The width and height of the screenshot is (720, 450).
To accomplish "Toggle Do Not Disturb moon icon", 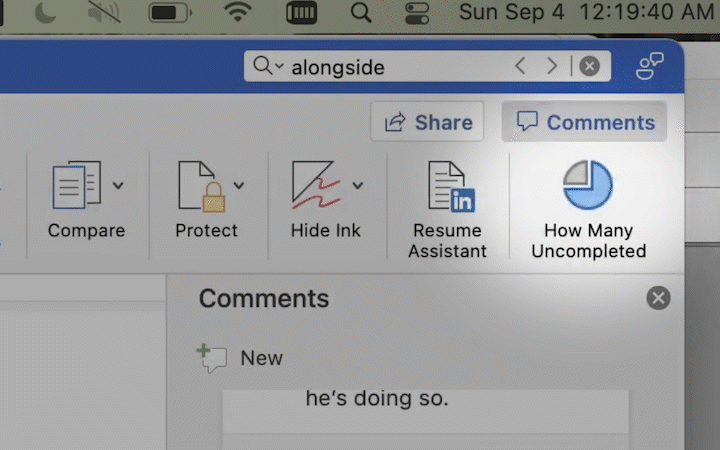I will tap(45, 12).
